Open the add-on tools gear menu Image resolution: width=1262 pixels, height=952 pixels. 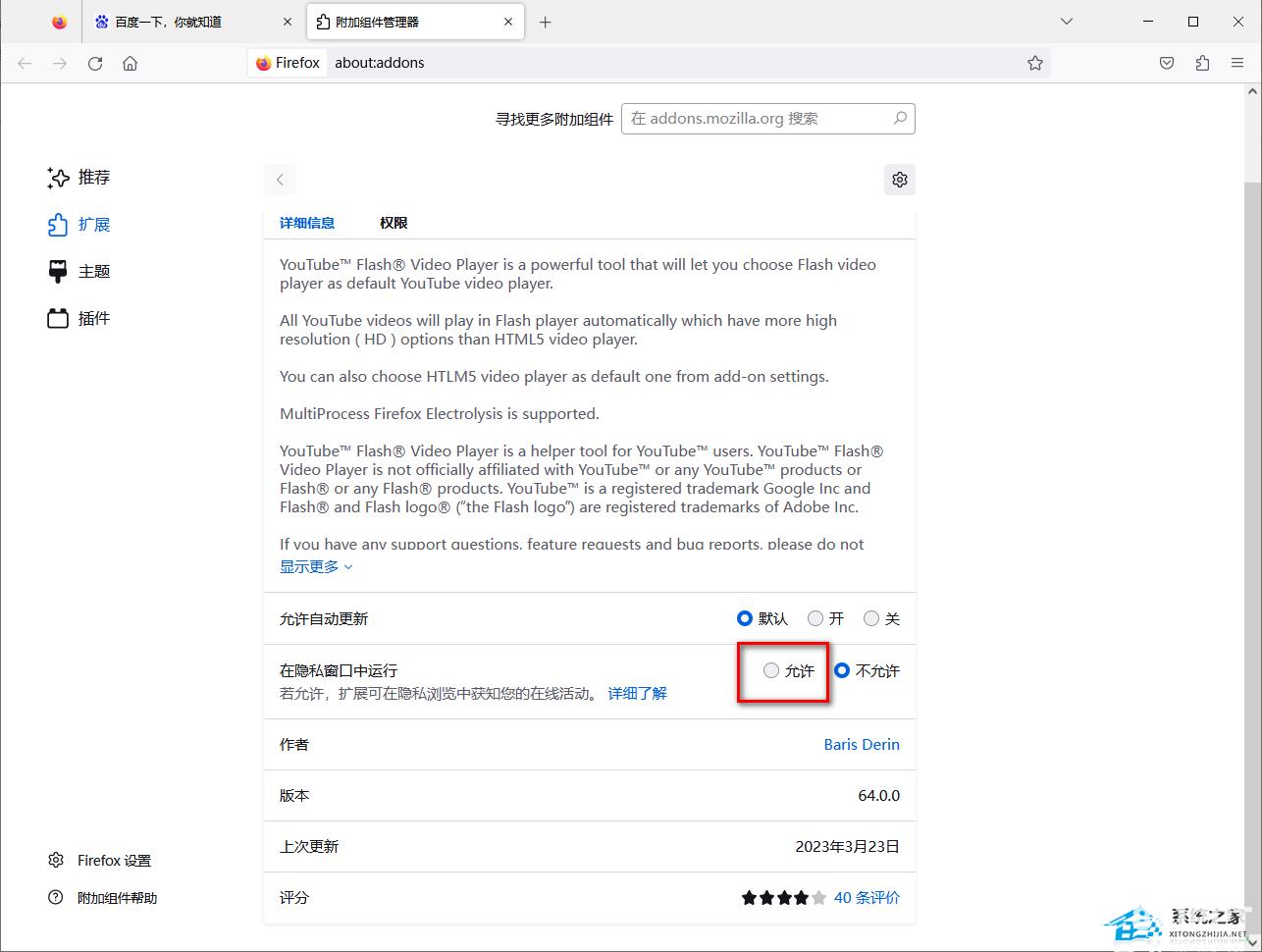(x=900, y=180)
